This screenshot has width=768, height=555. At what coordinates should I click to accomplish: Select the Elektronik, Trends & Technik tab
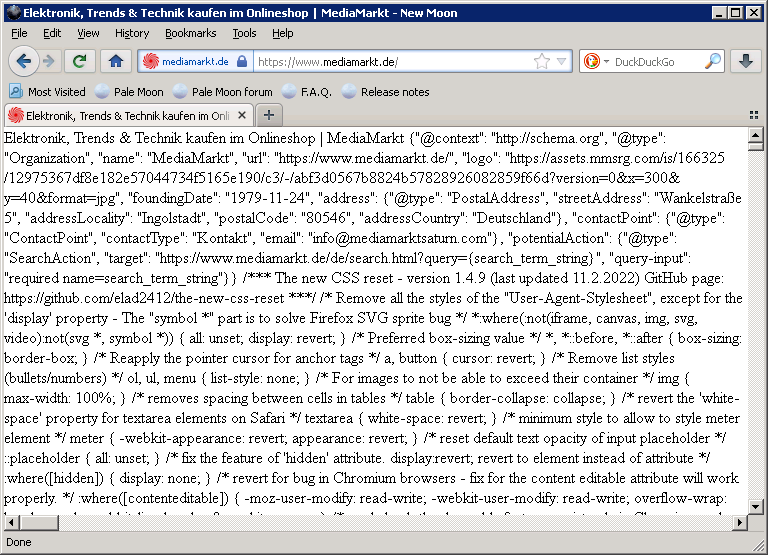click(x=128, y=116)
